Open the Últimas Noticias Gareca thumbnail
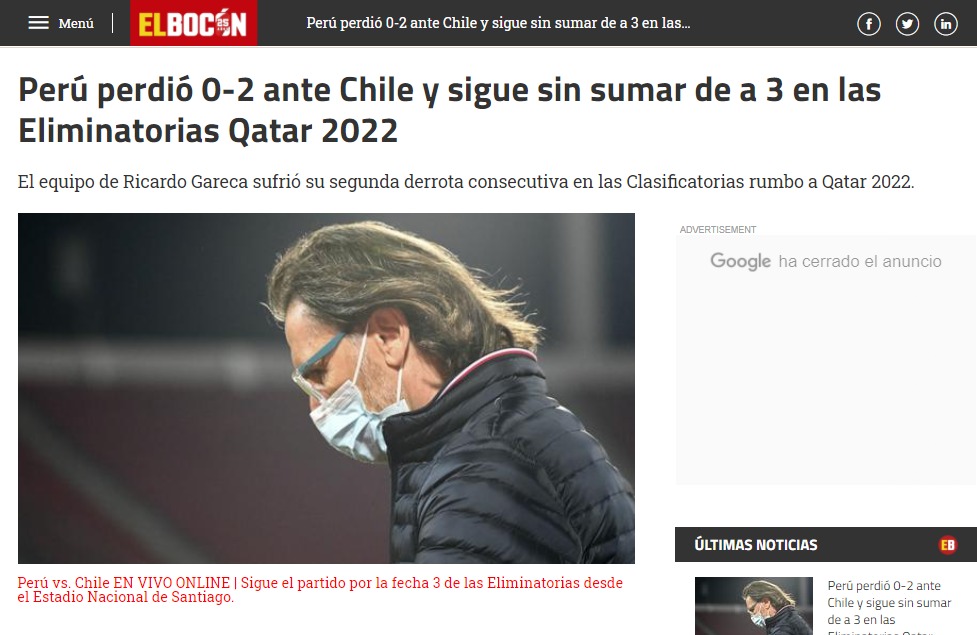This screenshot has height=635, width=977. pyautogui.click(x=753, y=606)
